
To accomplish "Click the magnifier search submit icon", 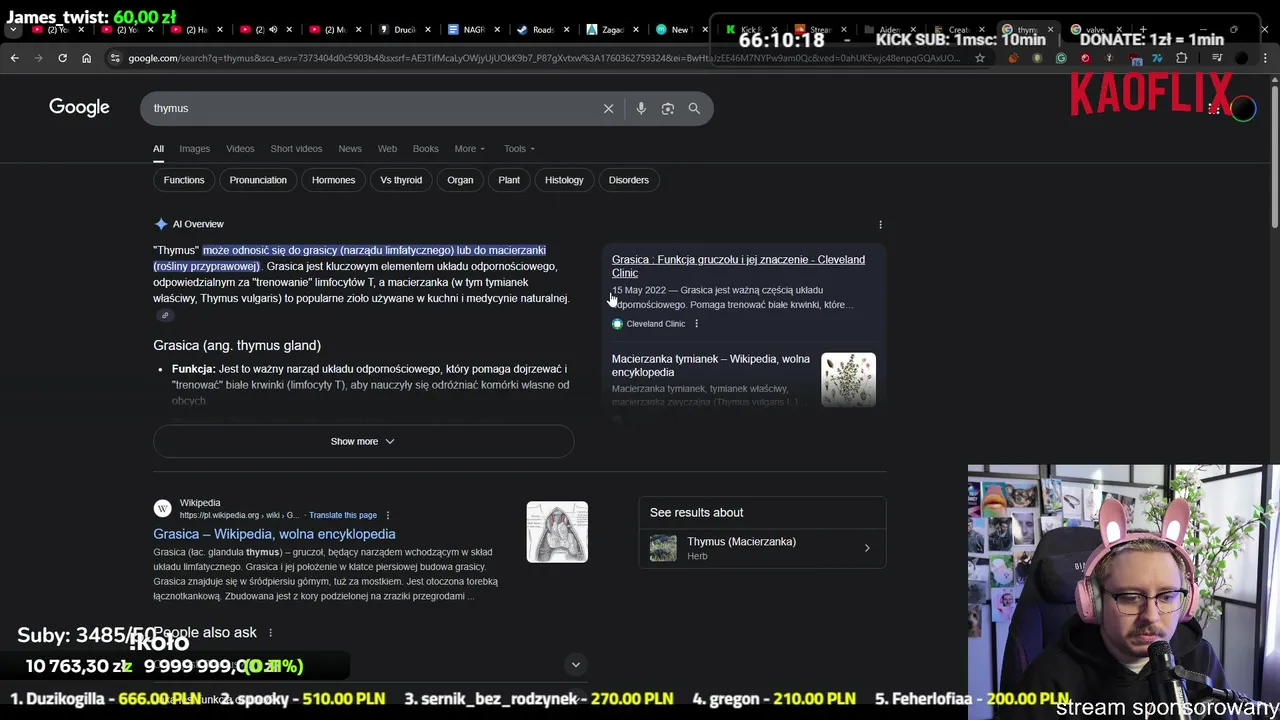I will coord(694,108).
